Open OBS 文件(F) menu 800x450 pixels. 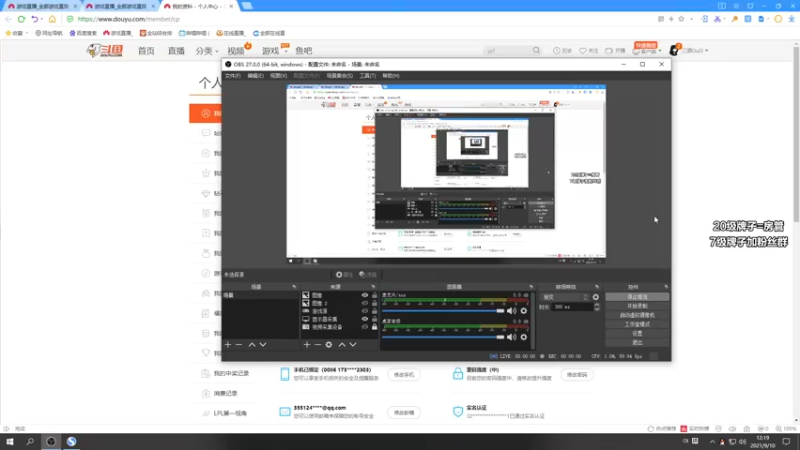(233, 76)
